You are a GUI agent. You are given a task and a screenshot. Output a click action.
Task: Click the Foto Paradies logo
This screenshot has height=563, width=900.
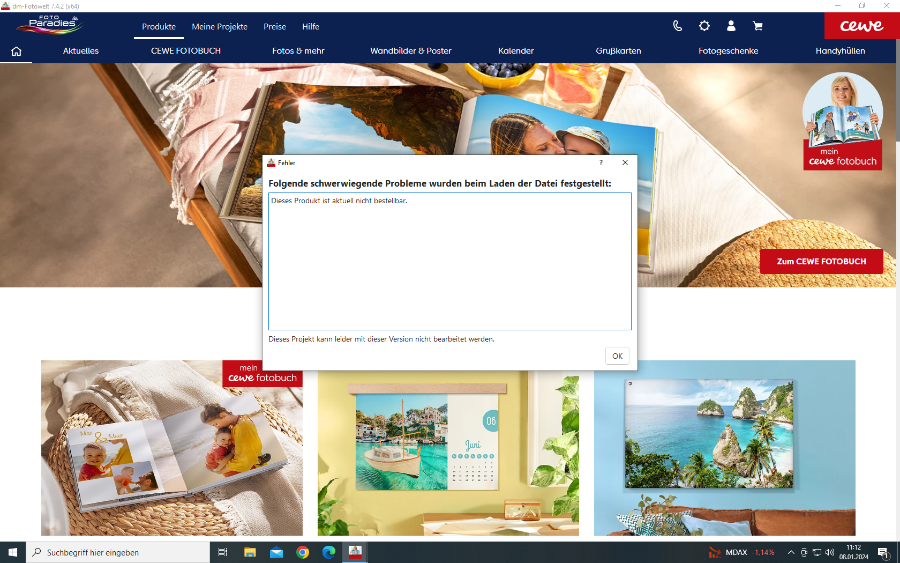click(51, 24)
